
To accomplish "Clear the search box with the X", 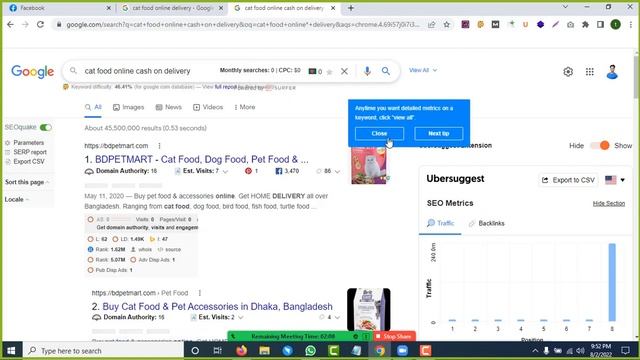I will click(344, 71).
